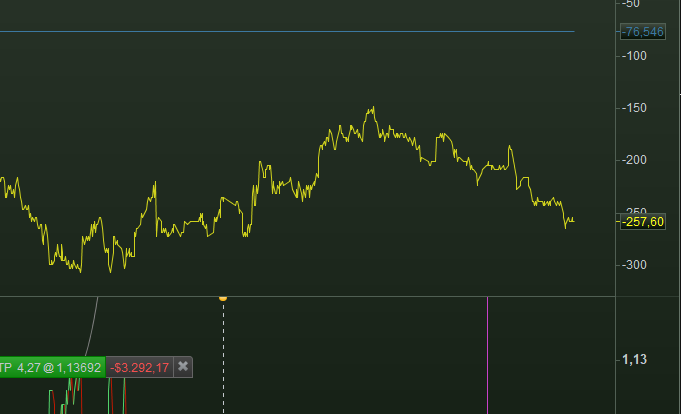Screen dimensions: 681x414
Task: Select the white dashed vertical line
Action: pyautogui.click(x=224, y=357)
